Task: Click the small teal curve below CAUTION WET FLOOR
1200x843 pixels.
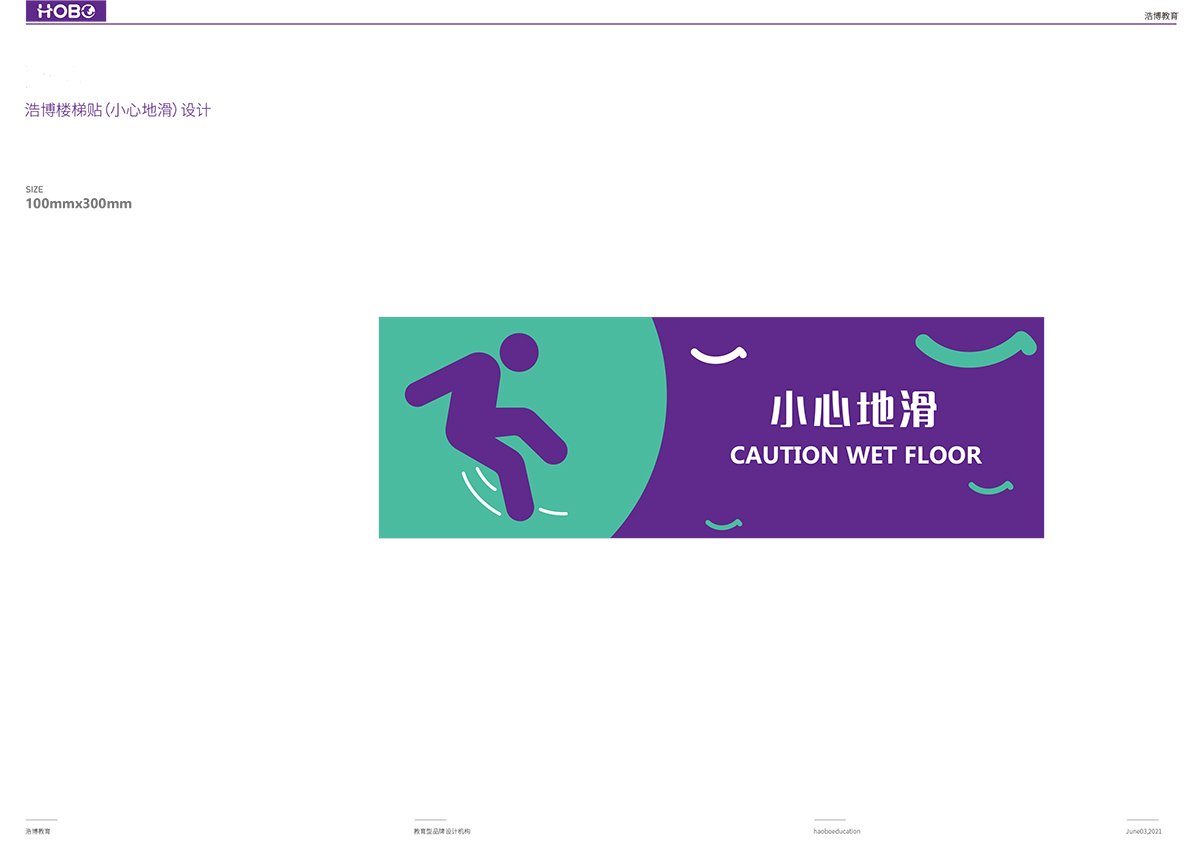Action: click(990, 488)
